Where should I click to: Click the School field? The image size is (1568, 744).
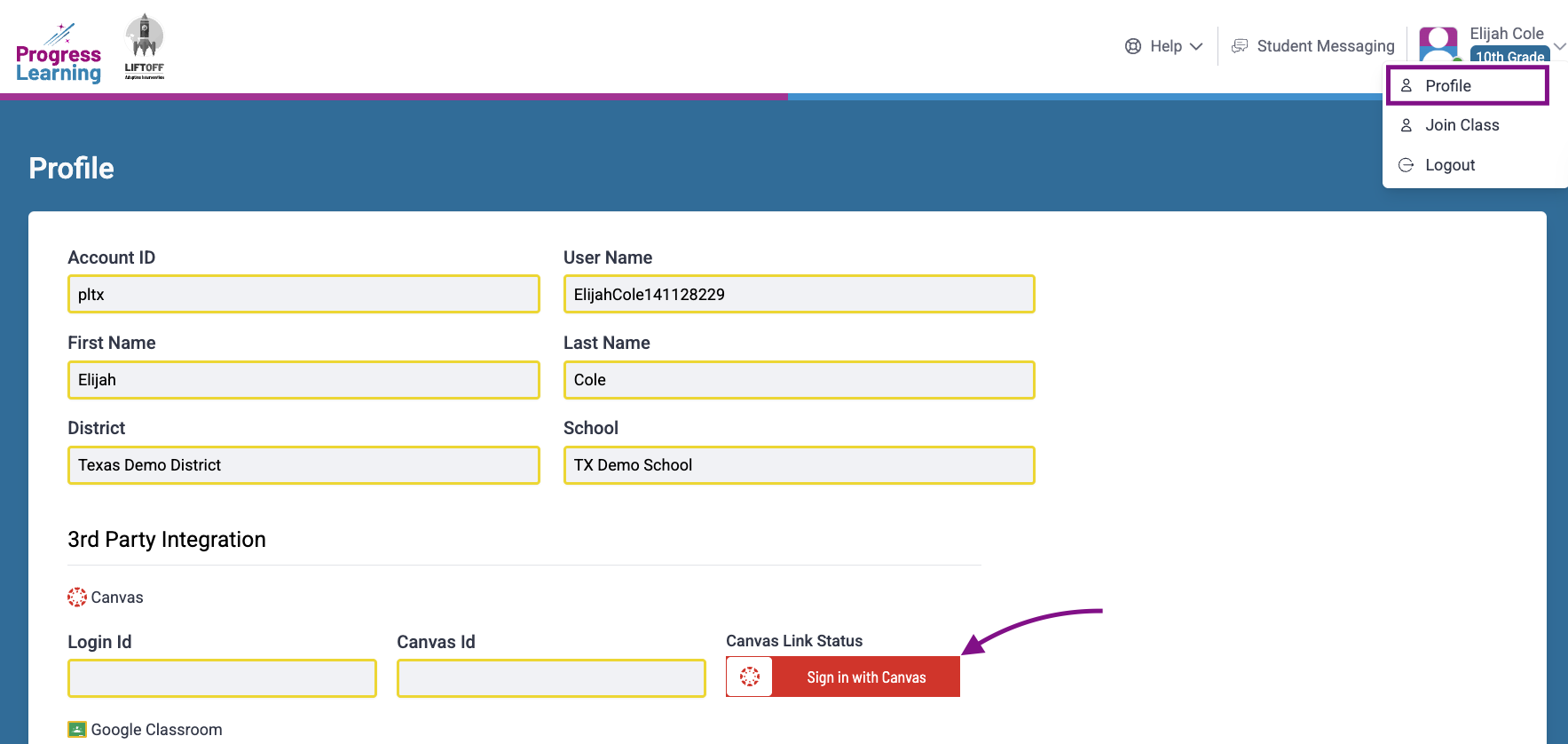click(799, 465)
